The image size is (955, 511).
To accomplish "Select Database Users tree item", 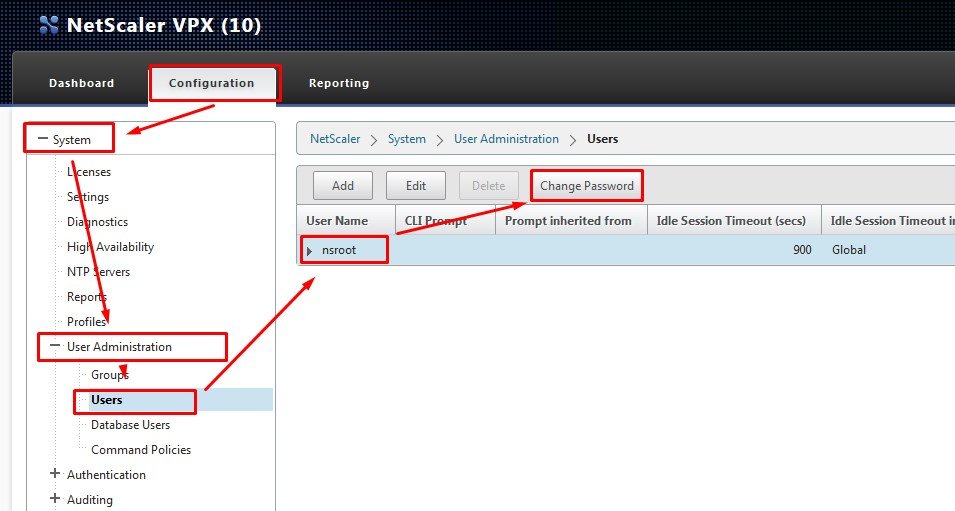I will click(130, 425).
